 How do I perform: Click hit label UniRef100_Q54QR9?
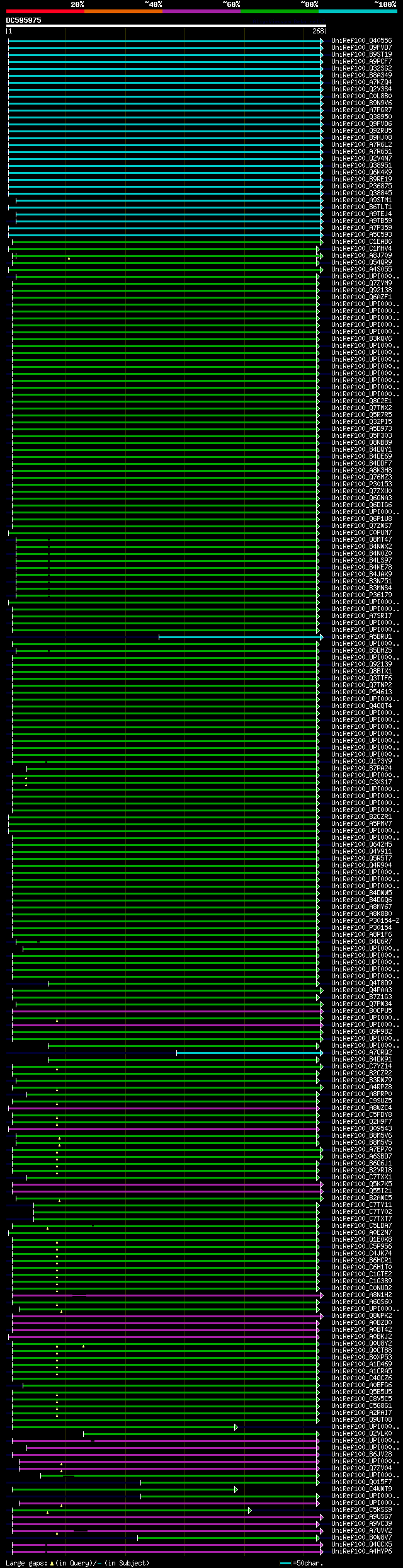click(361, 263)
